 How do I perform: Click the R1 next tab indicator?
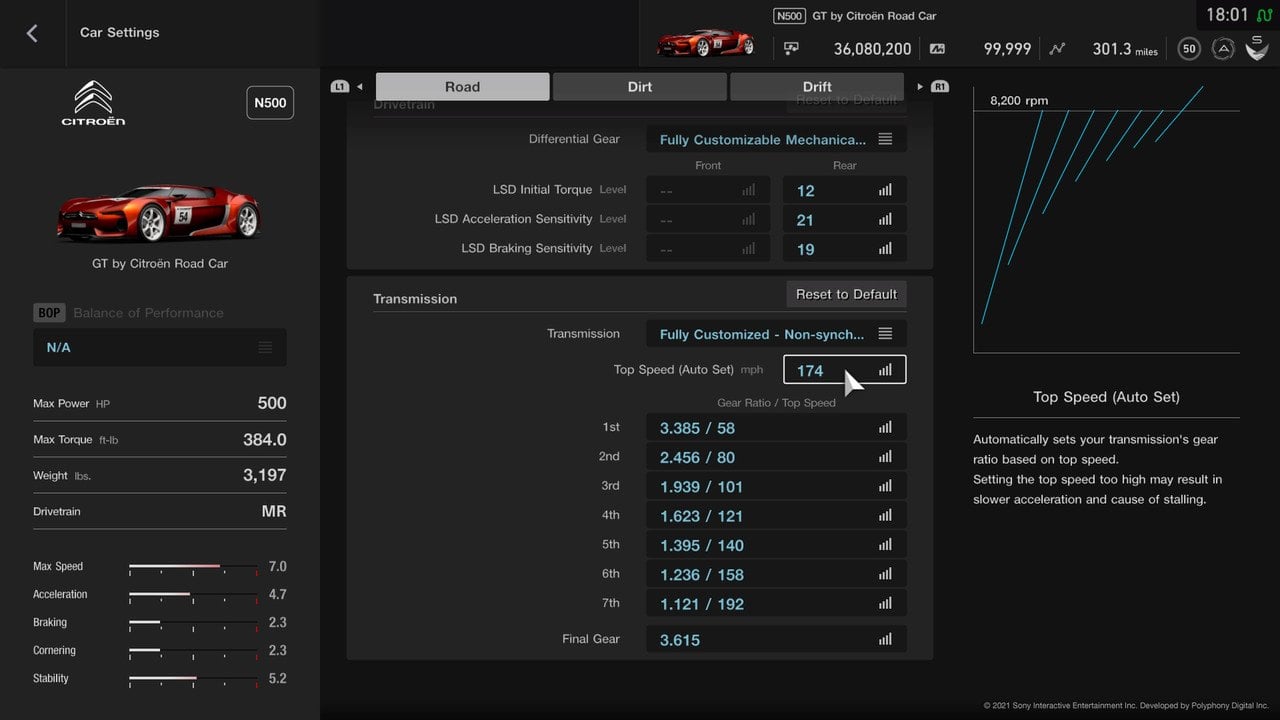pyautogui.click(x=939, y=87)
